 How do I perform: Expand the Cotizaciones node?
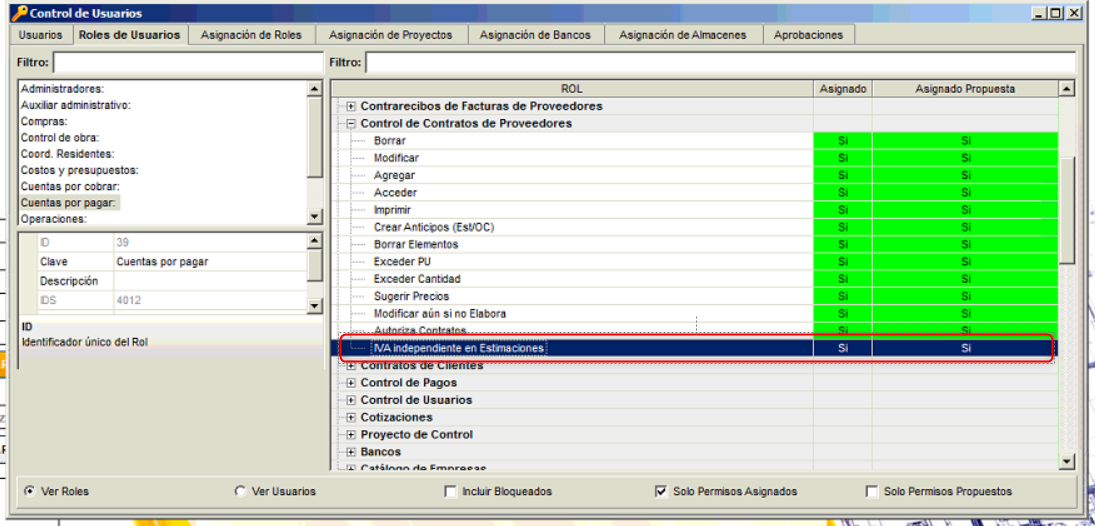(x=351, y=418)
